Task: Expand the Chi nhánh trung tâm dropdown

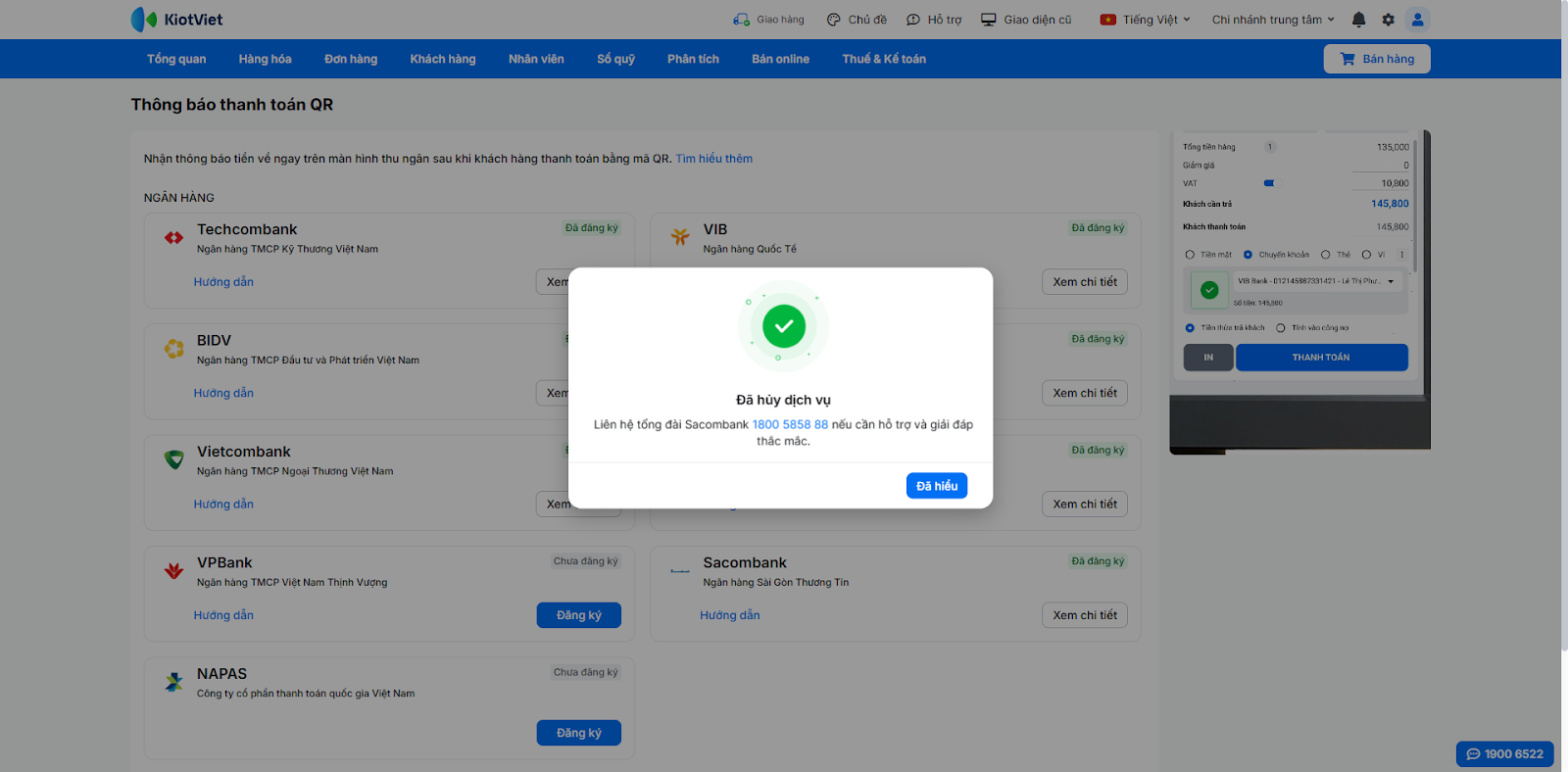Action: [x=1273, y=20]
